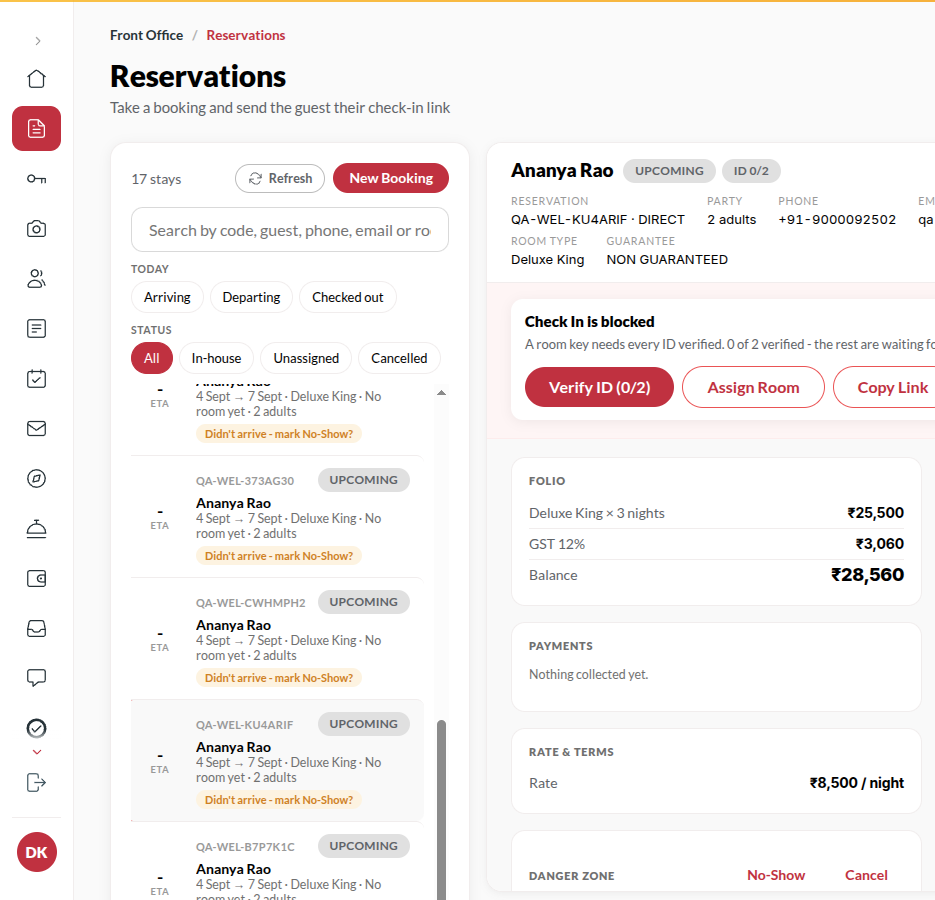Expand the sidebar with the chevron arrow
This screenshot has height=900, width=935.
38,41
